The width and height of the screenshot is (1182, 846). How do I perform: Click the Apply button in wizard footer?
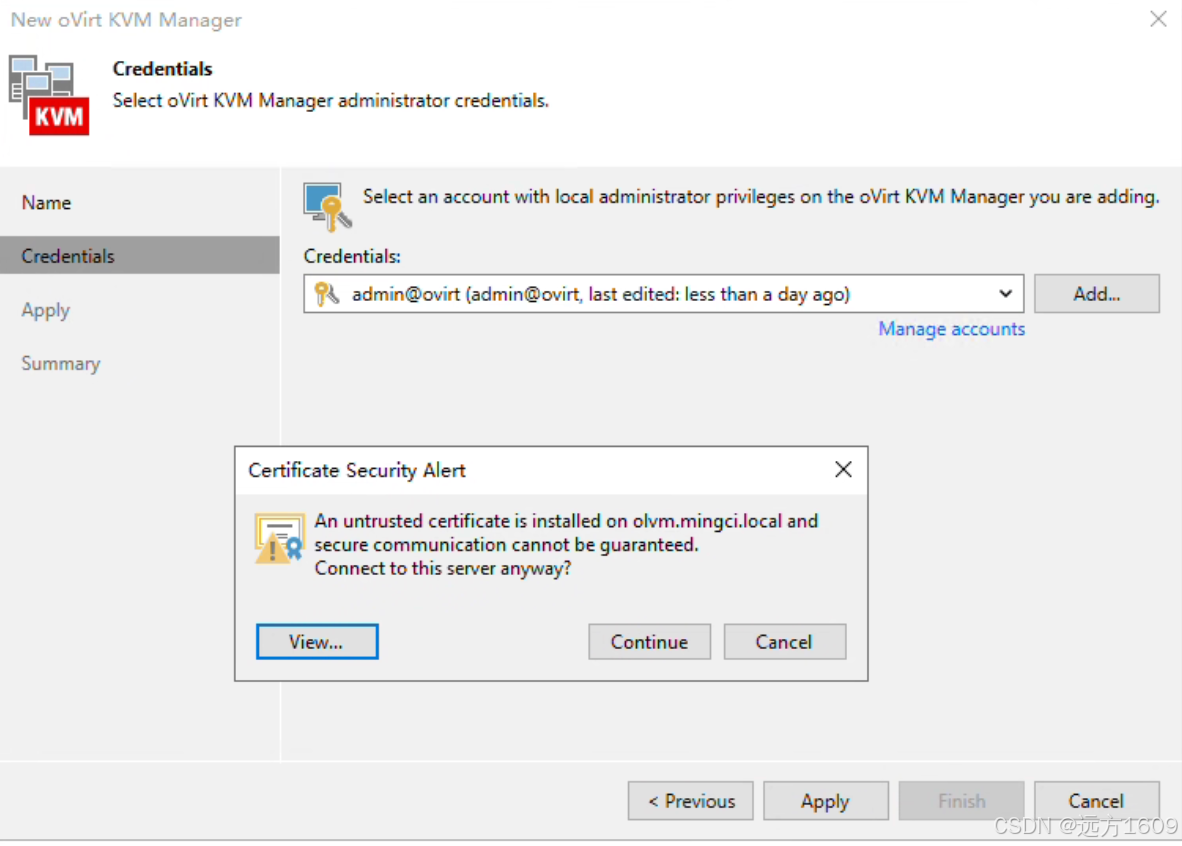(x=825, y=801)
